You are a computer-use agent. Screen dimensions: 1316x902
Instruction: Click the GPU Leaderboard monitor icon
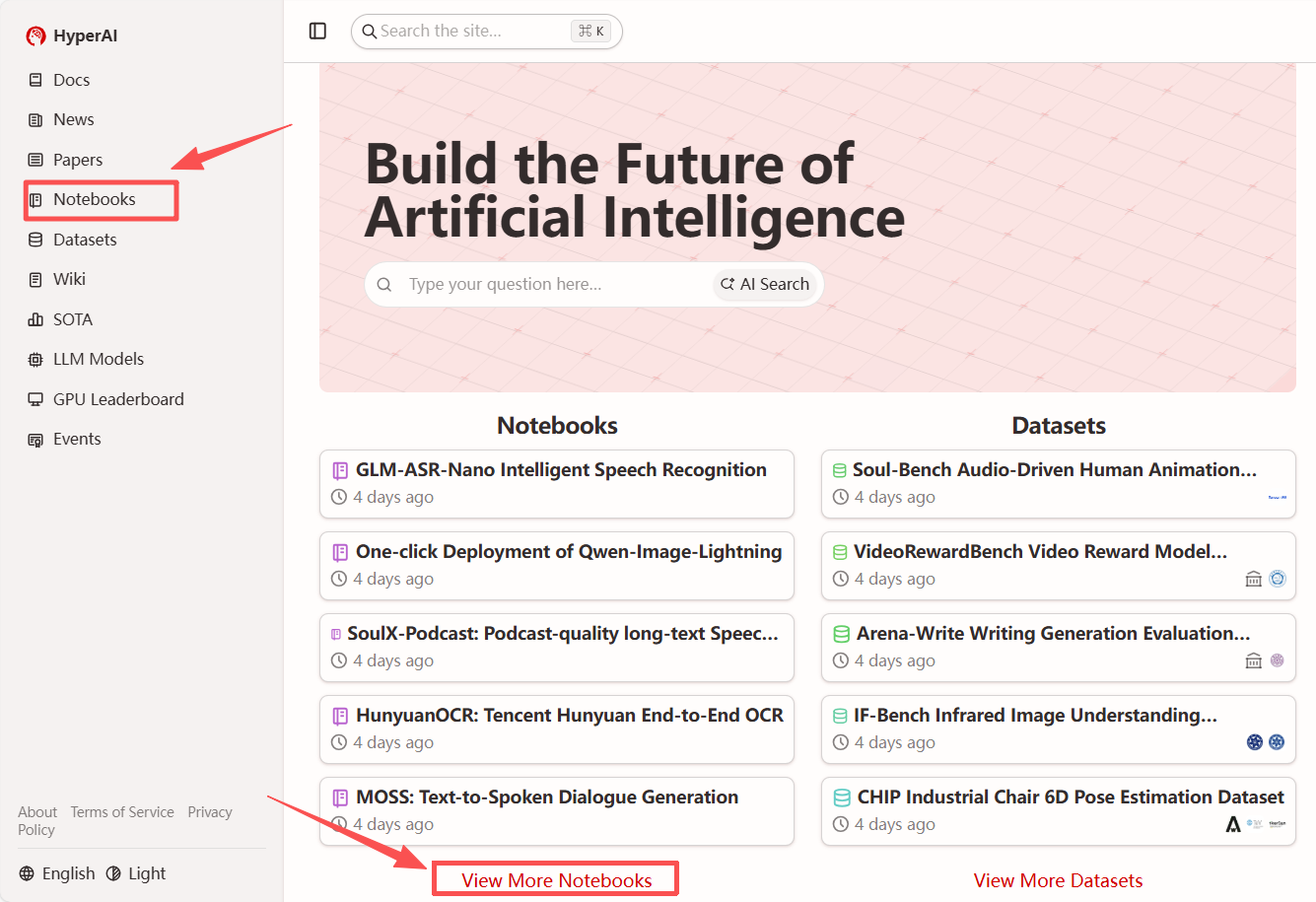click(x=35, y=399)
